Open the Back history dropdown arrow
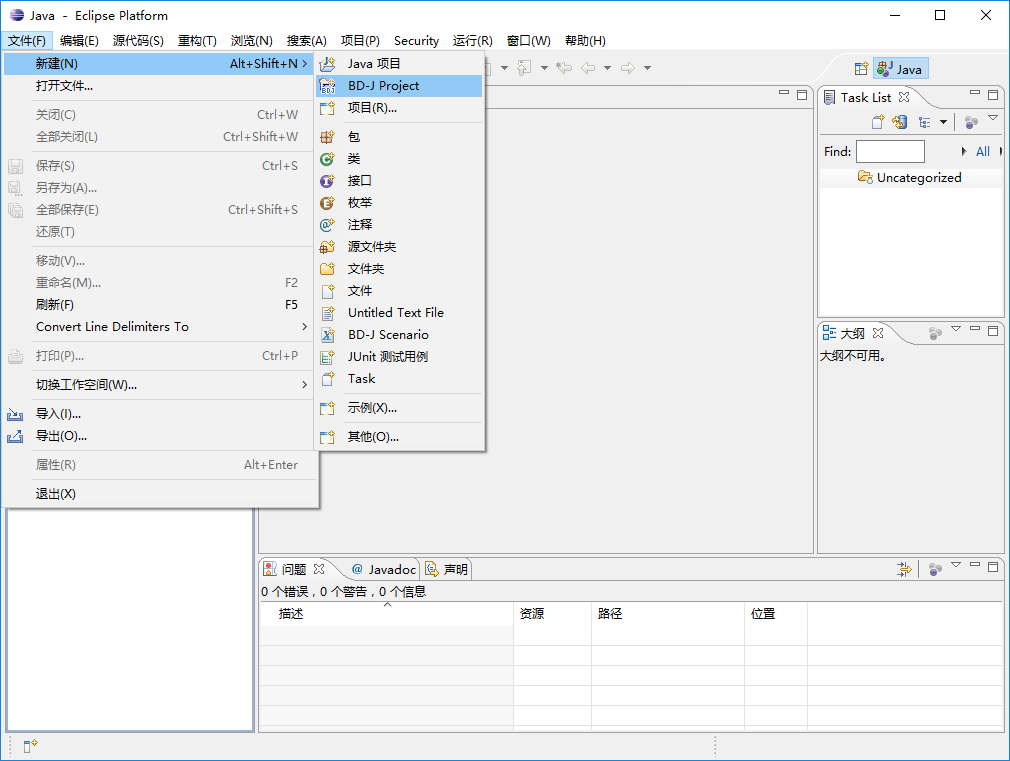1010x761 pixels. (607, 68)
